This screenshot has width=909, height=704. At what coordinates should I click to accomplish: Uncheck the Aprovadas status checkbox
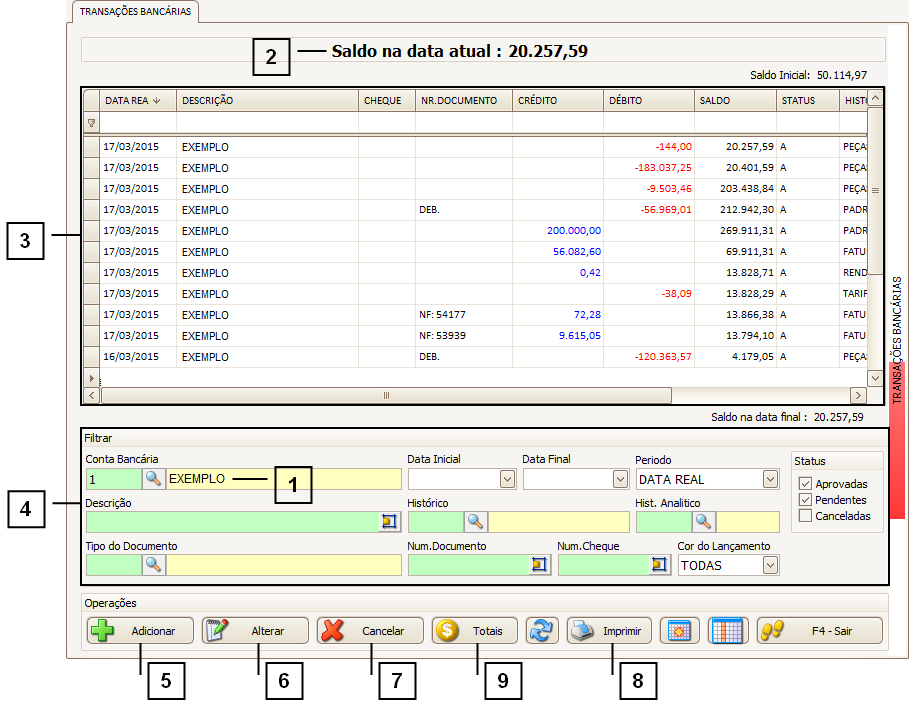[805, 484]
